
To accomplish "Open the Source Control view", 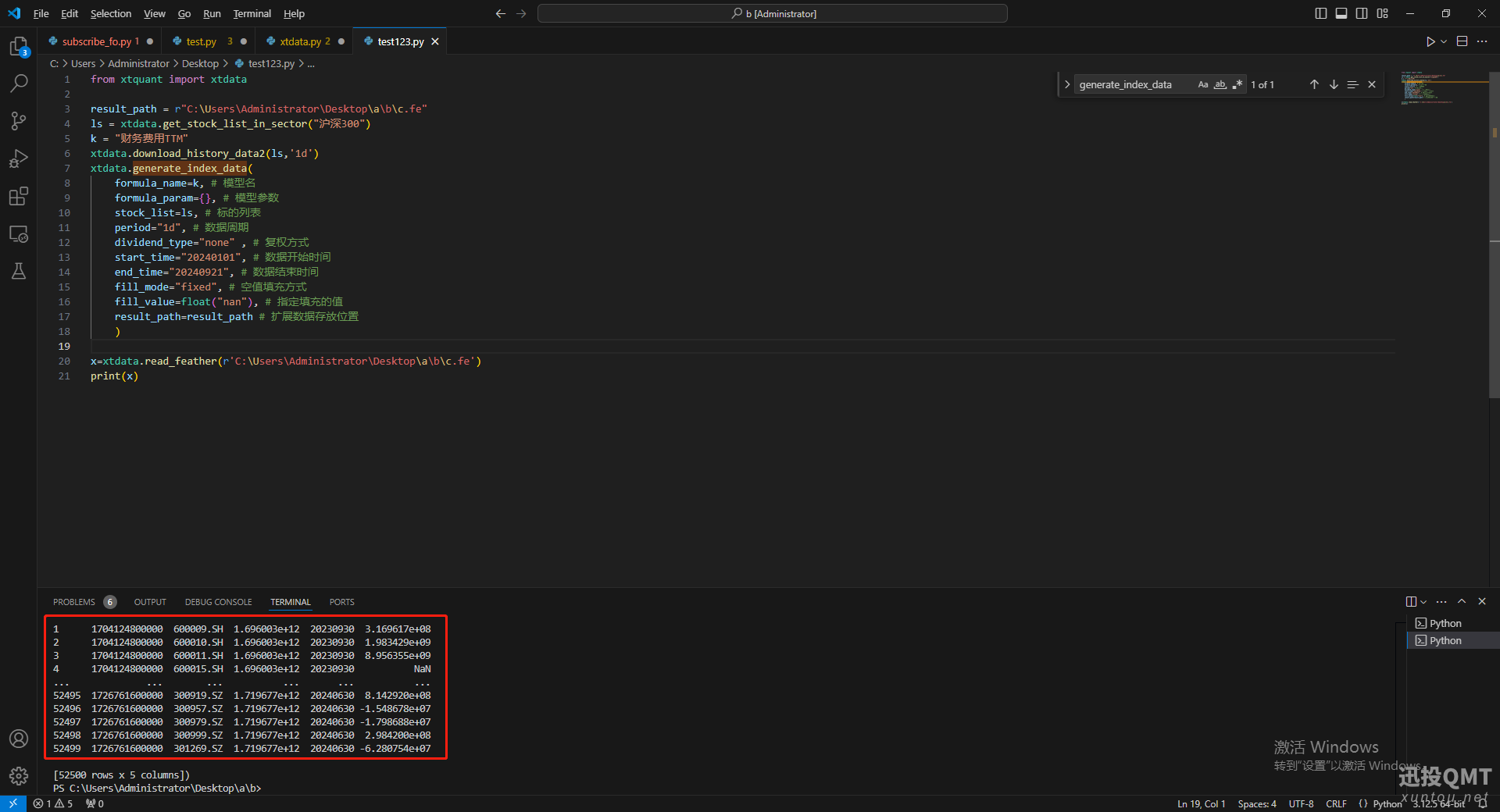I will (x=19, y=120).
